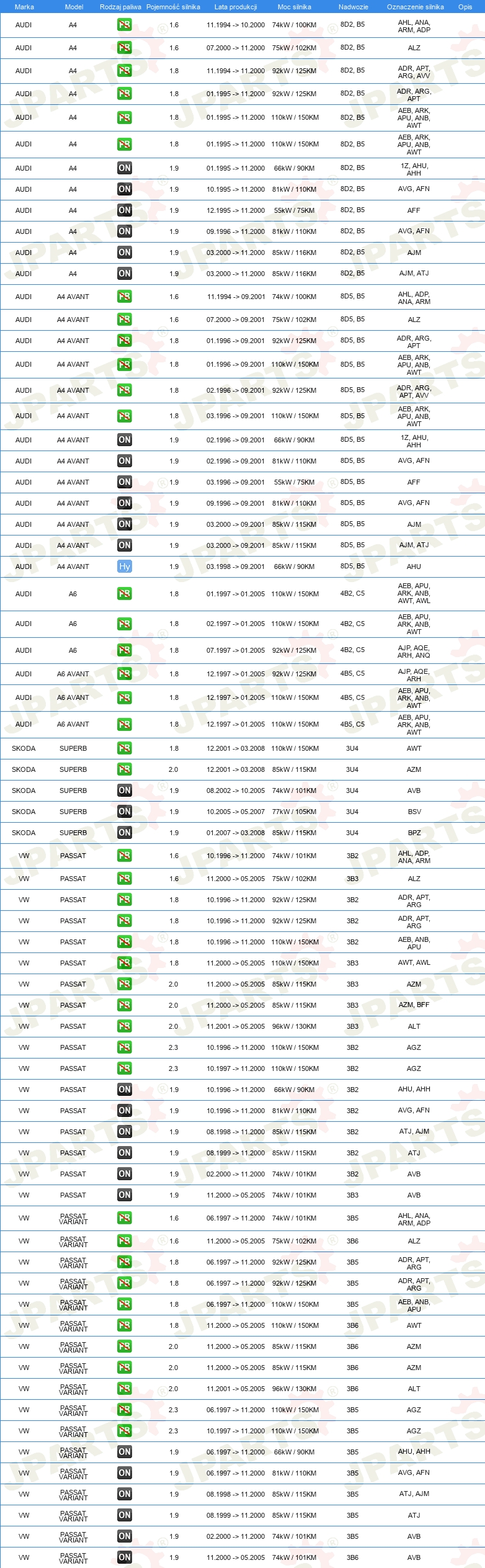
Task: Click ON icon in A4 Avant 66kW/90KM 1Z, AHU row
Action: 125,440
